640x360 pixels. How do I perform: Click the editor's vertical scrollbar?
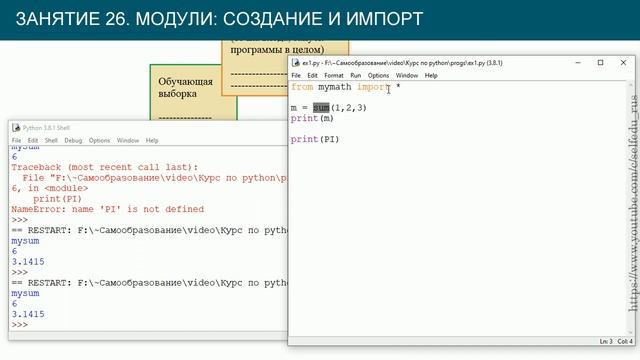click(x=631, y=208)
